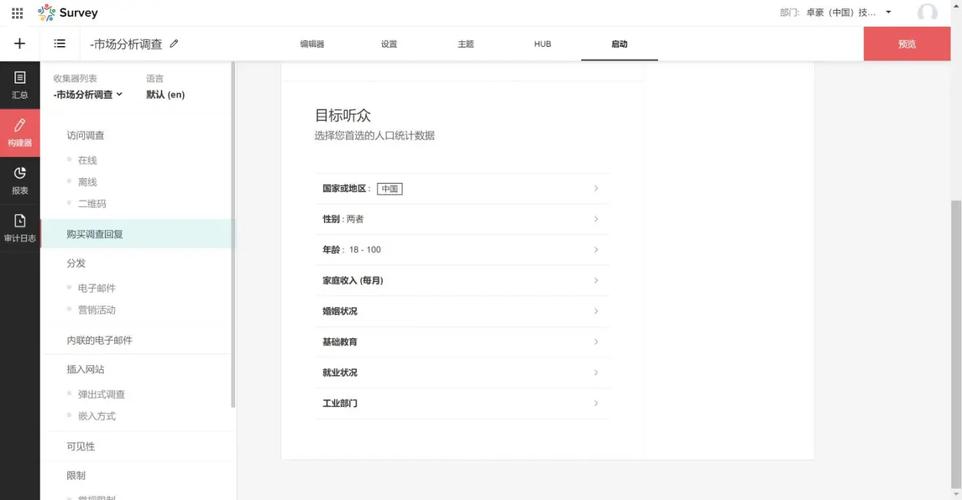Open the 汇总 summary sidebar icon
Viewport: 962px width, 500px height.
pyautogui.click(x=20, y=85)
